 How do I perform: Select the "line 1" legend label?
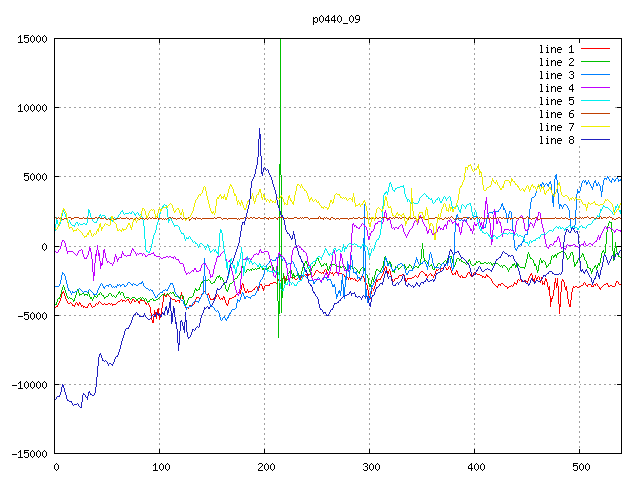557,49
